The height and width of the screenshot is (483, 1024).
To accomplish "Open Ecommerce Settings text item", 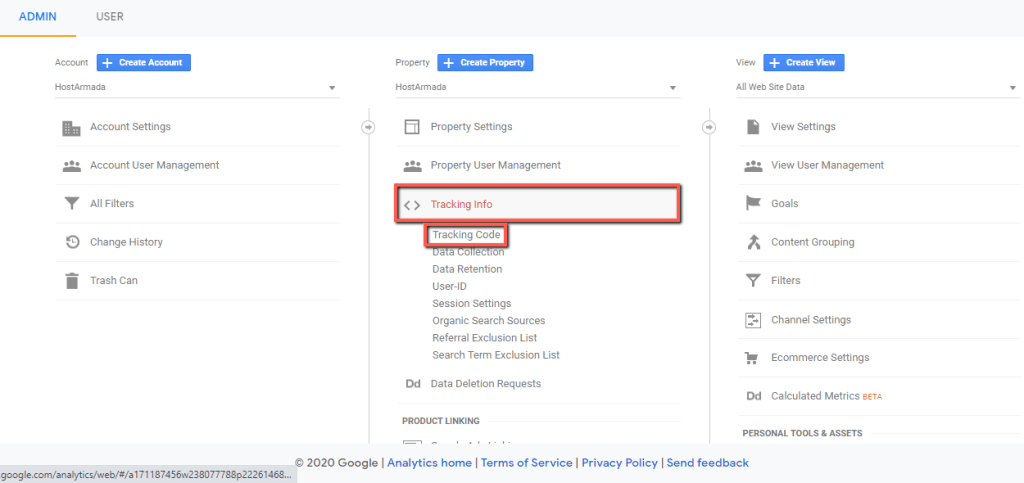I will point(820,358).
